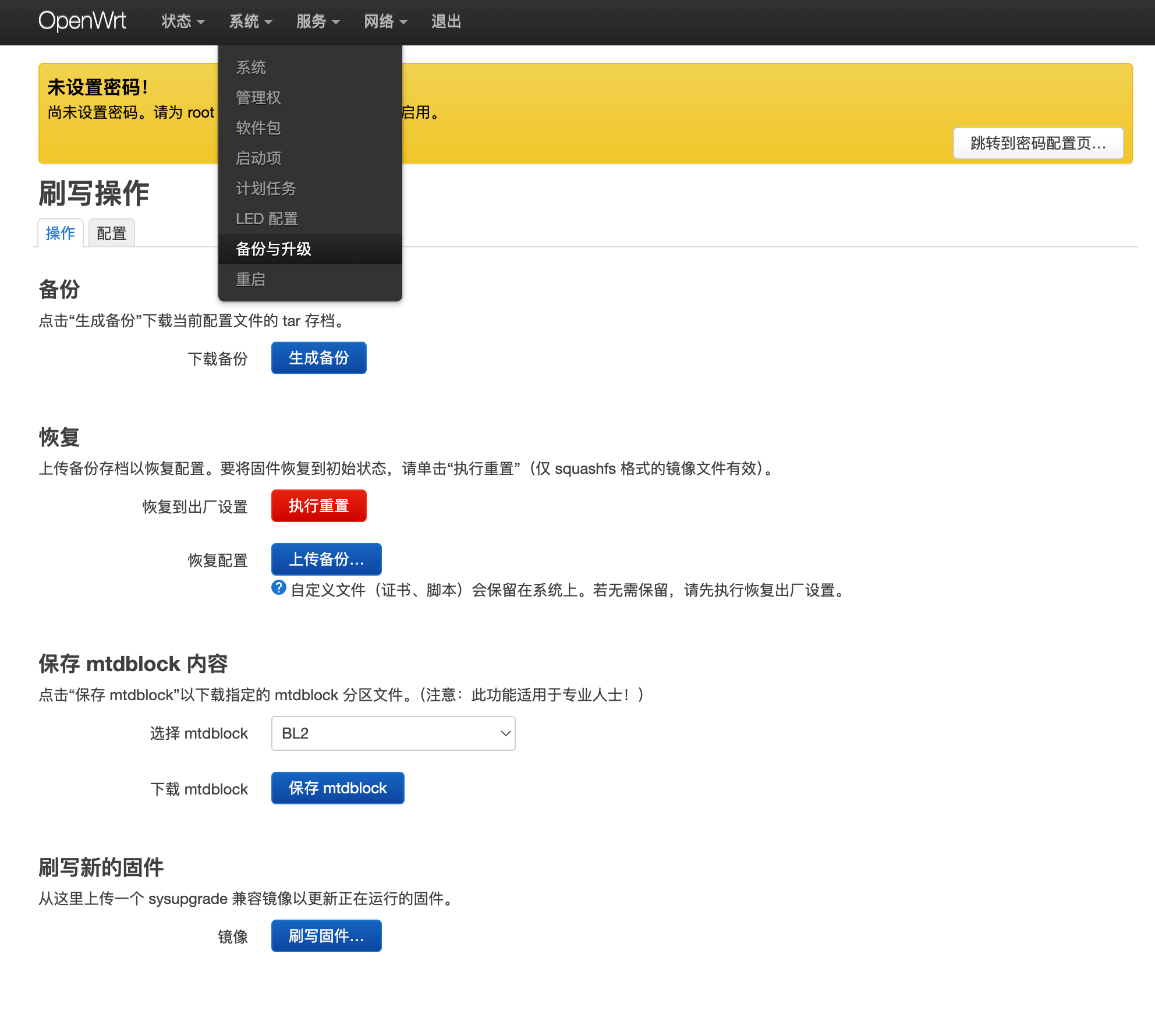Click 上传备份... button
1155x1036 pixels.
326,559
